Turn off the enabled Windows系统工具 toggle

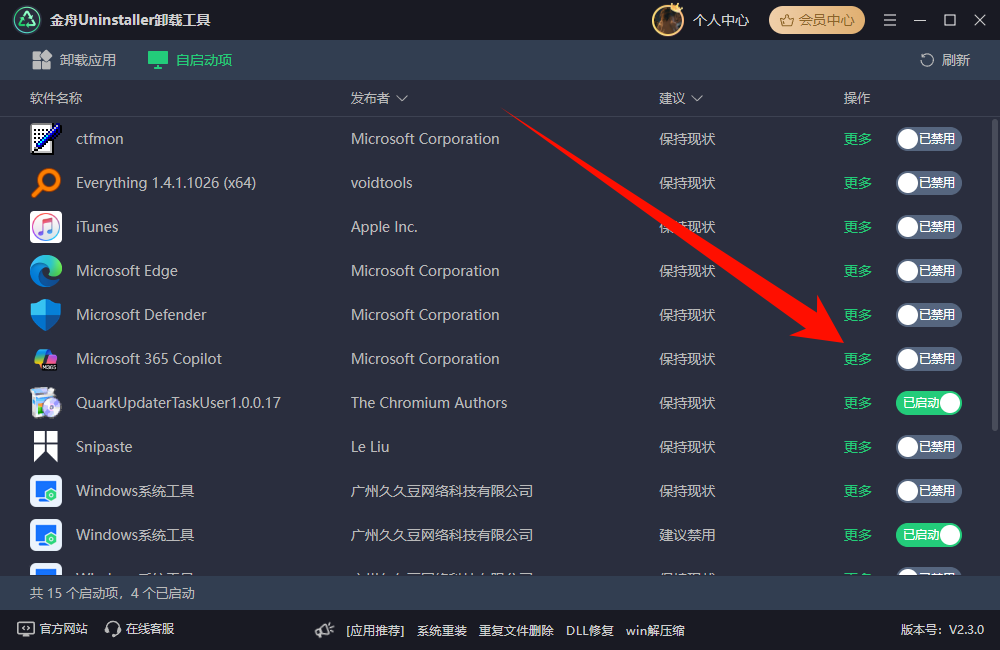point(928,535)
